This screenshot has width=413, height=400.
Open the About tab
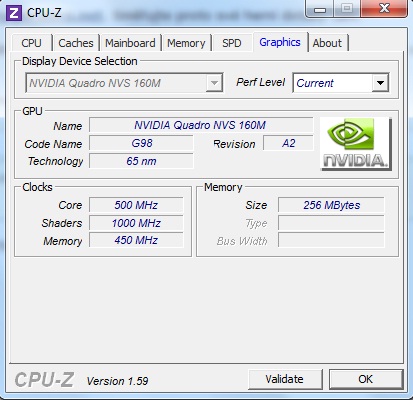[x=327, y=43]
